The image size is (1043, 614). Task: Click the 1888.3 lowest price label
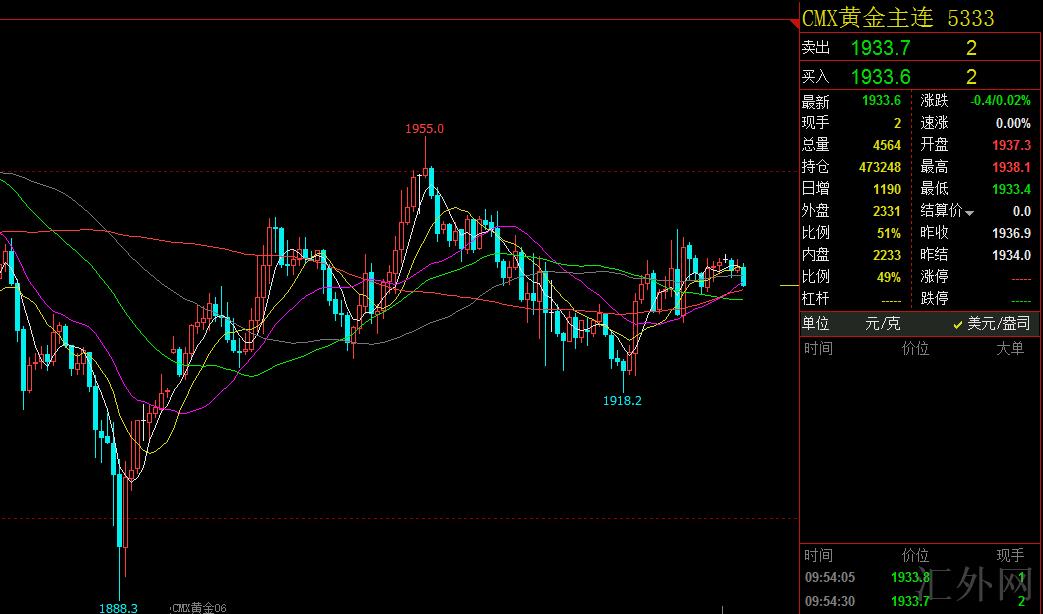coord(118,607)
